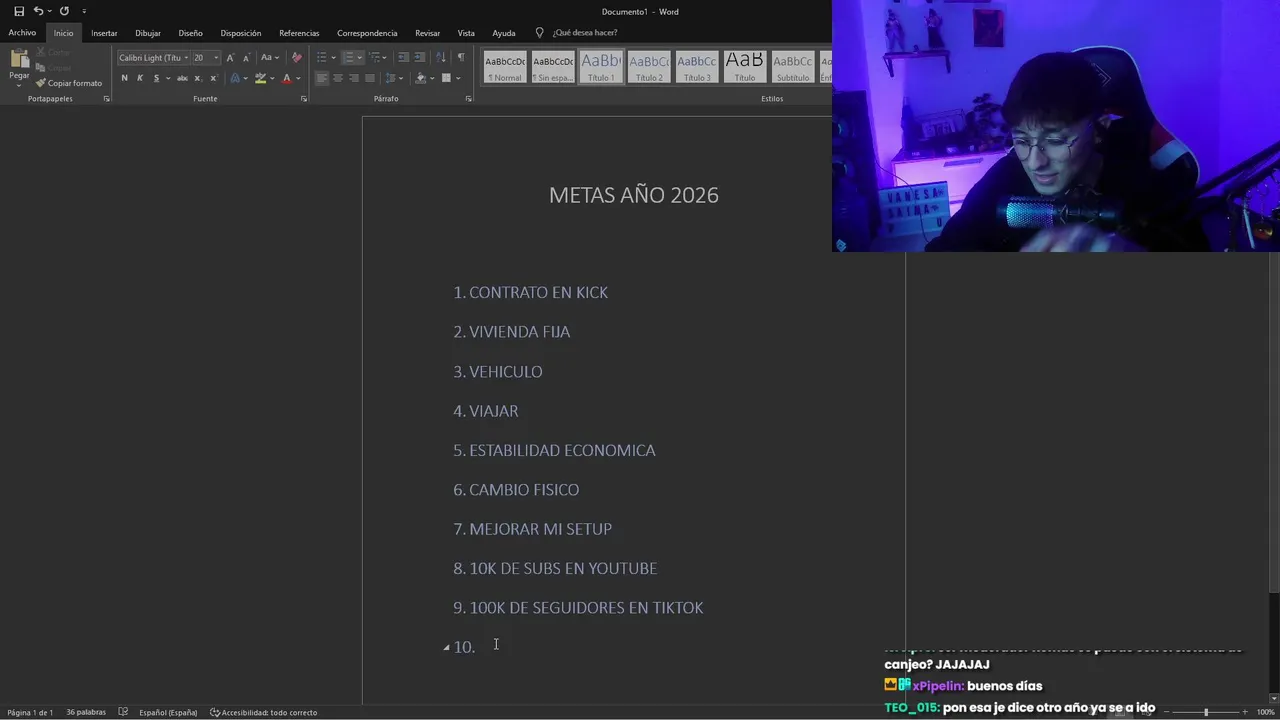Screen dimensions: 1280x720
Task: Toggle strikethrough abc formatting
Action: (182, 78)
